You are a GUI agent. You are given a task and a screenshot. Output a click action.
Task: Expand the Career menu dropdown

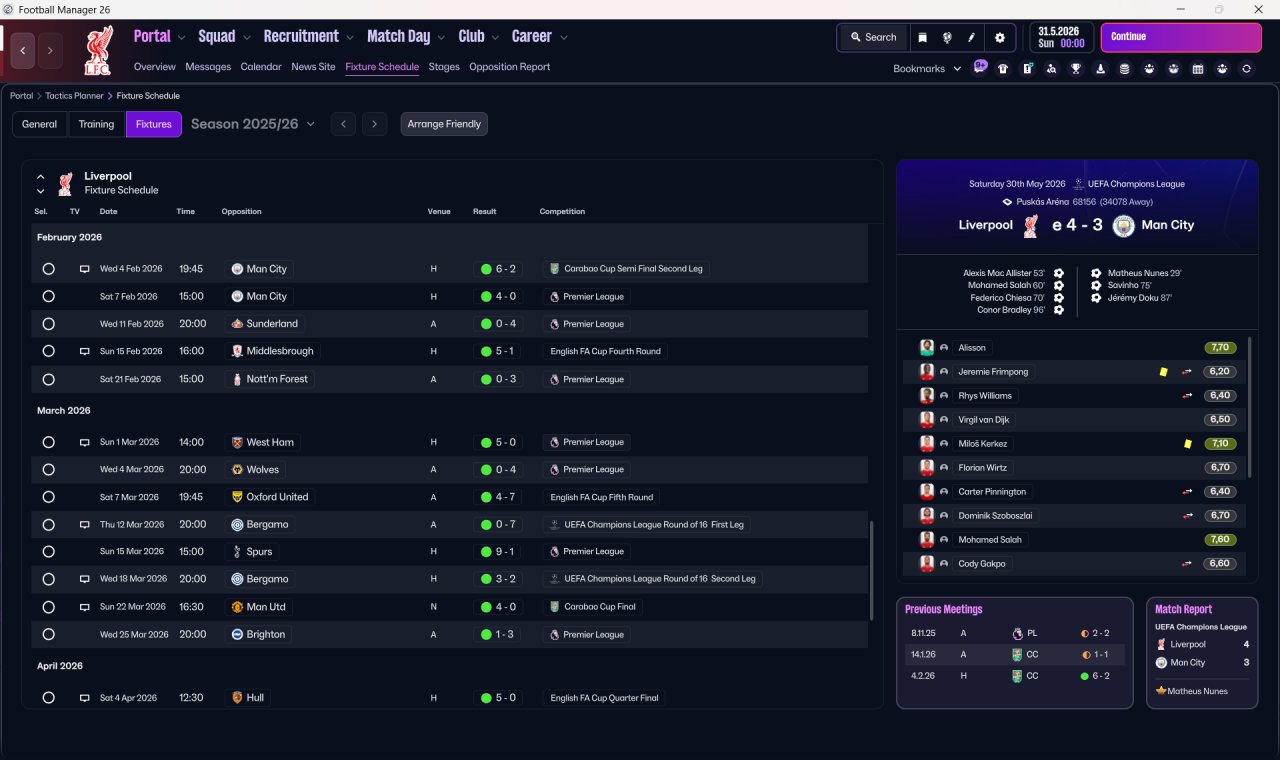coord(563,38)
